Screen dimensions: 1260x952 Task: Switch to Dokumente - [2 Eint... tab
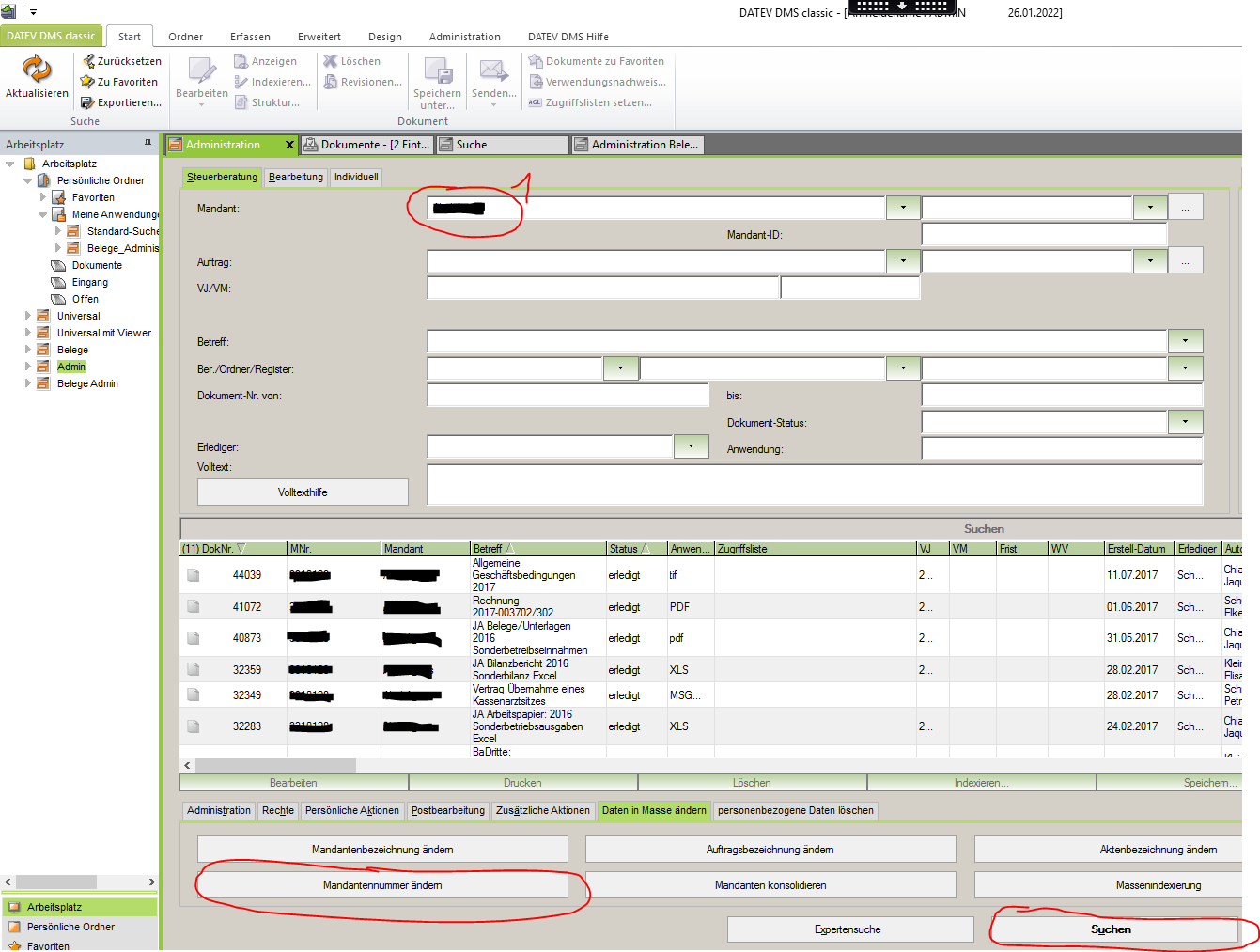[366, 145]
